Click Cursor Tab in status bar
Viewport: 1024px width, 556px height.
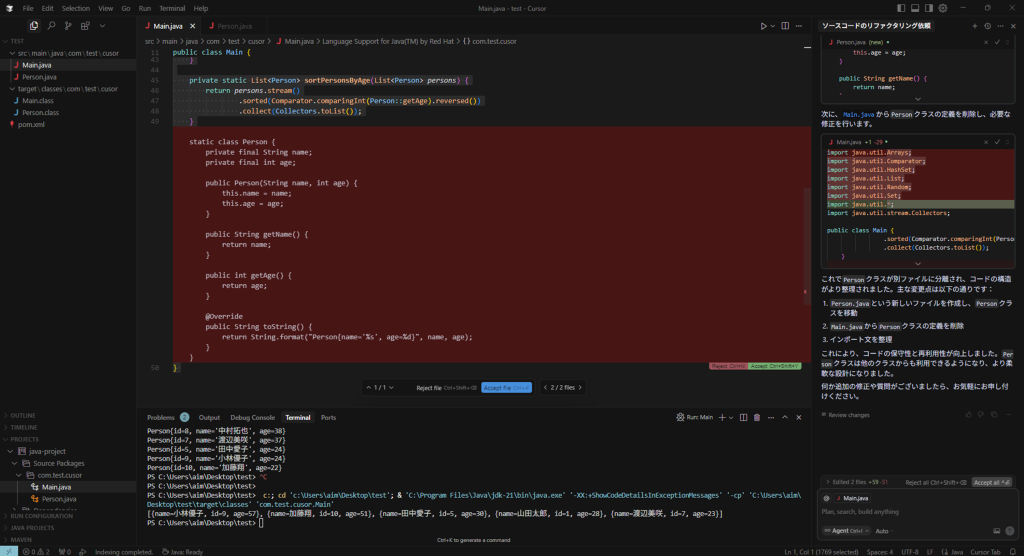click(x=985, y=552)
